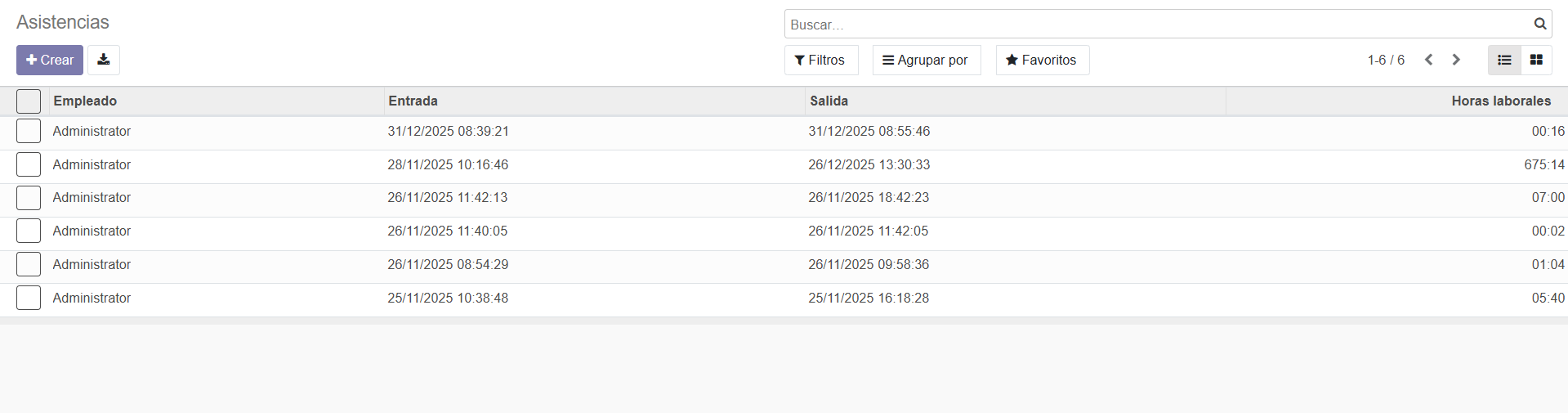Sort by the Salida column header
The image size is (1568, 413).
click(x=829, y=101)
